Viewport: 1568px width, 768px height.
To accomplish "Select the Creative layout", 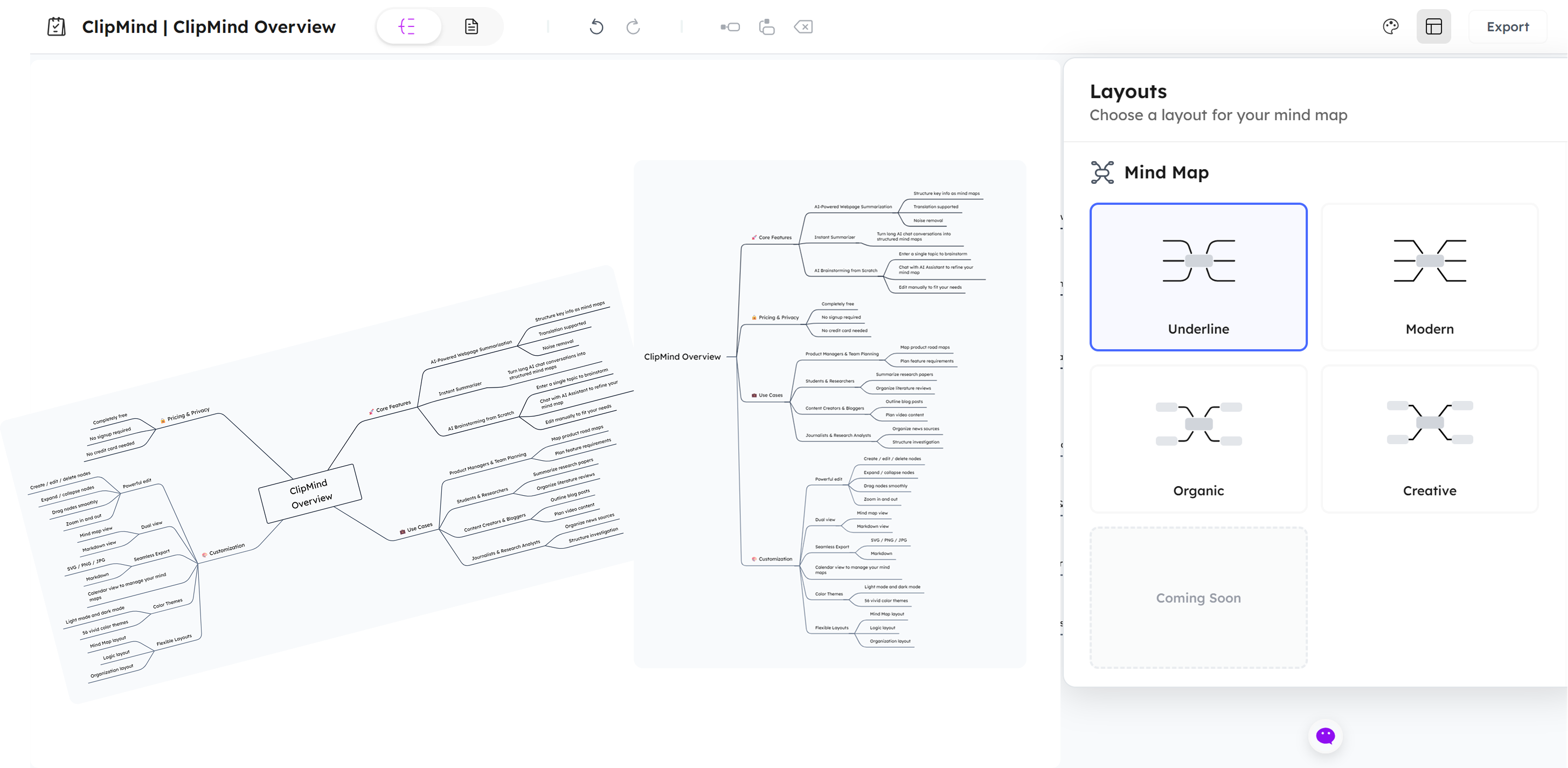I will click(1429, 440).
